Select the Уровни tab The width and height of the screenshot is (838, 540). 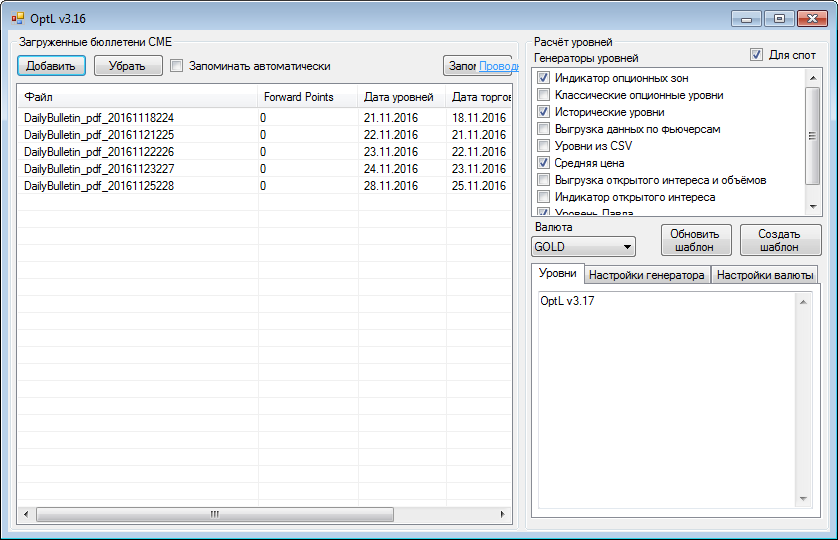click(557, 274)
